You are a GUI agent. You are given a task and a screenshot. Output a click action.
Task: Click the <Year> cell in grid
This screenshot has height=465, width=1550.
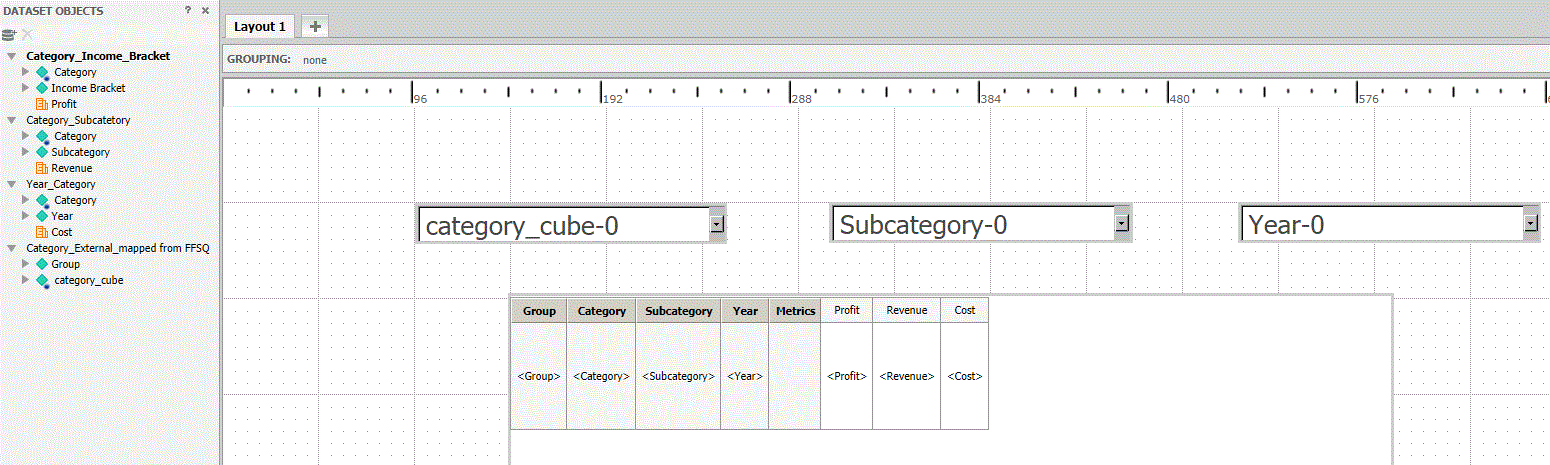tap(745, 376)
